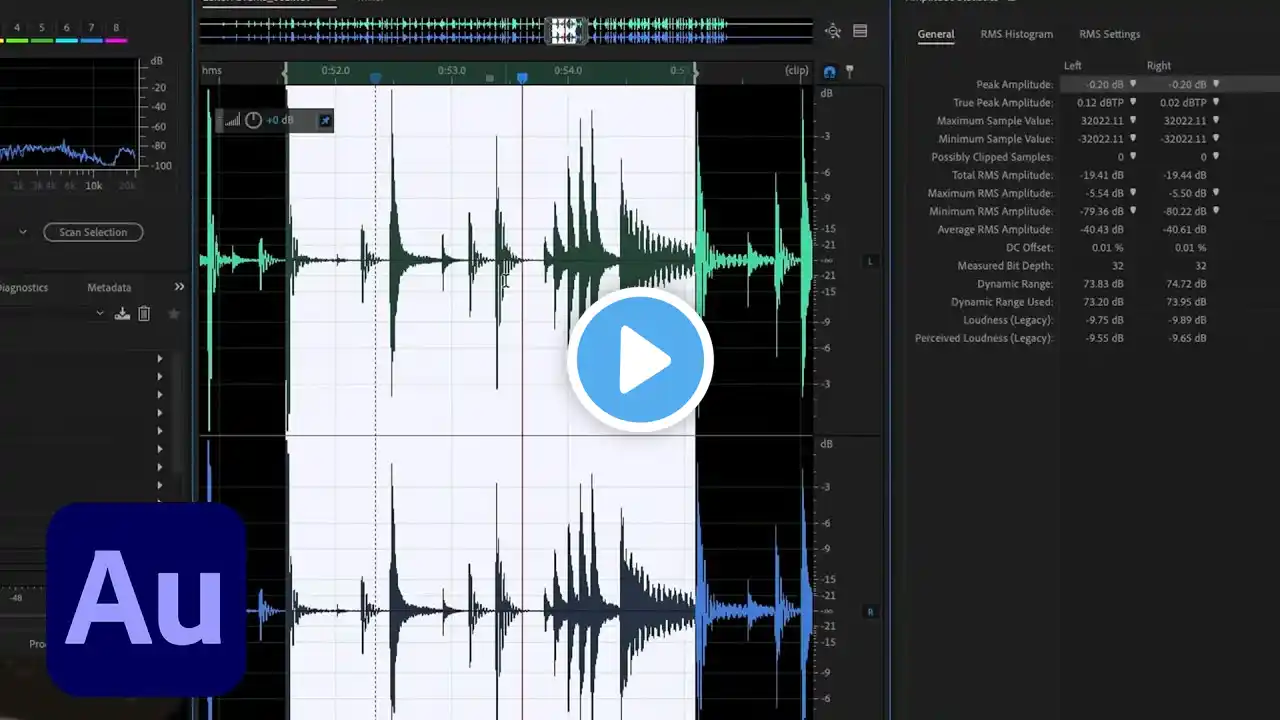Click the blue playhead marker on the timeline ruler
Screen dimensions: 1280x720
tap(522, 77)
